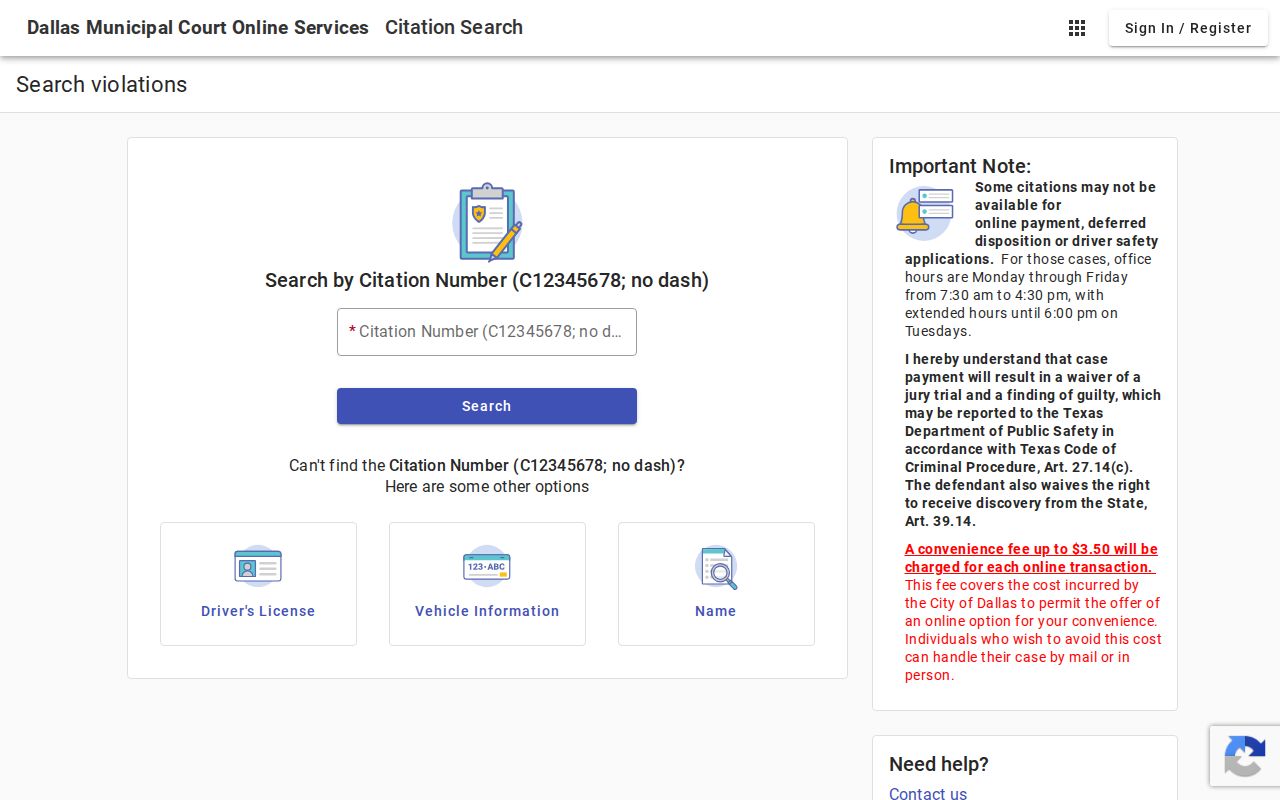Click the Dallas Municipal Court Online Services title

[198, 28]
